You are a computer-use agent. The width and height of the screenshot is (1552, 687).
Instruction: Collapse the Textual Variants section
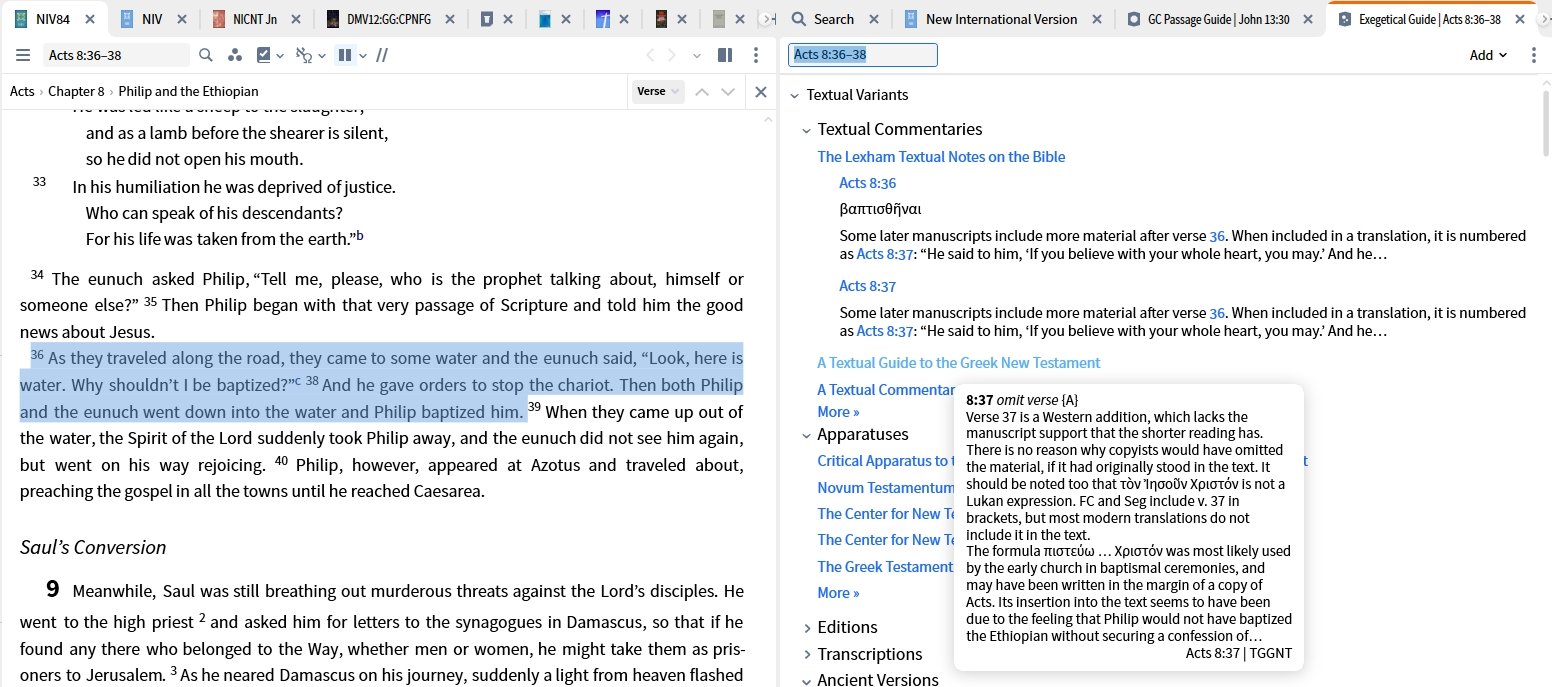795,95
